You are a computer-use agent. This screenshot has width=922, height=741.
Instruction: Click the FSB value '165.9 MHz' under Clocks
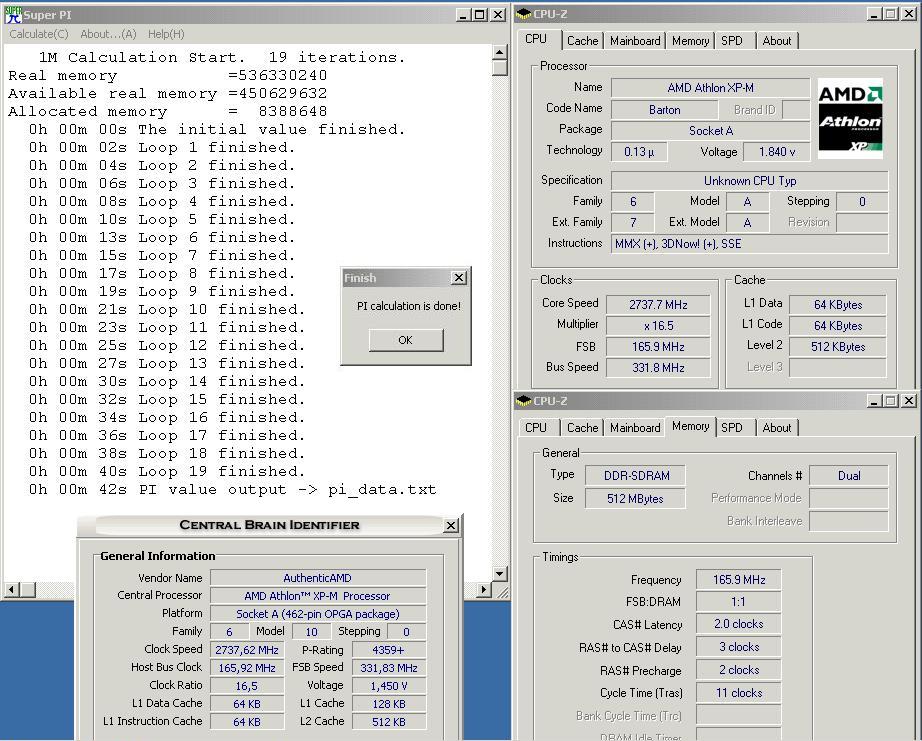pos(658,347)
